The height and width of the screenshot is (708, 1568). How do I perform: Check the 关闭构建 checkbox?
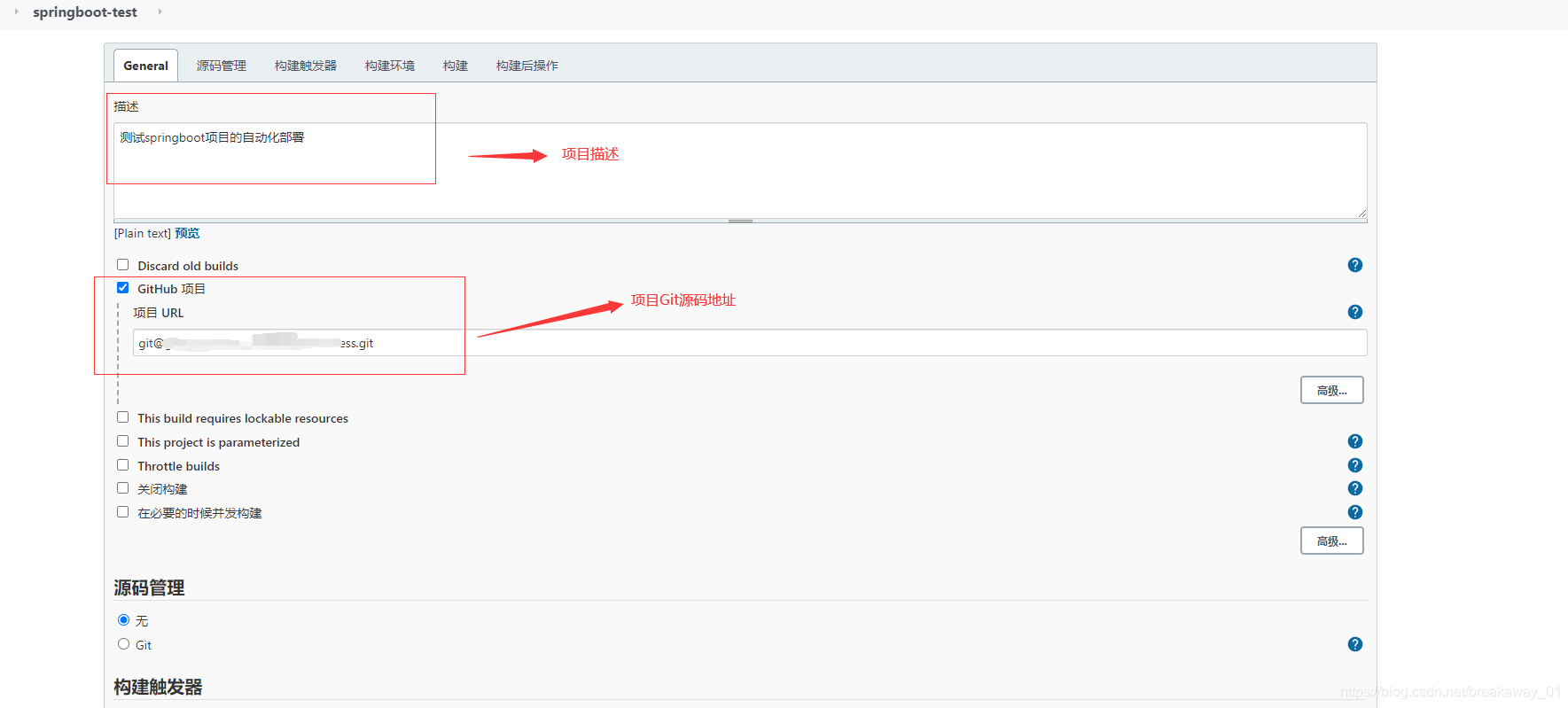(x=123, y=488)
